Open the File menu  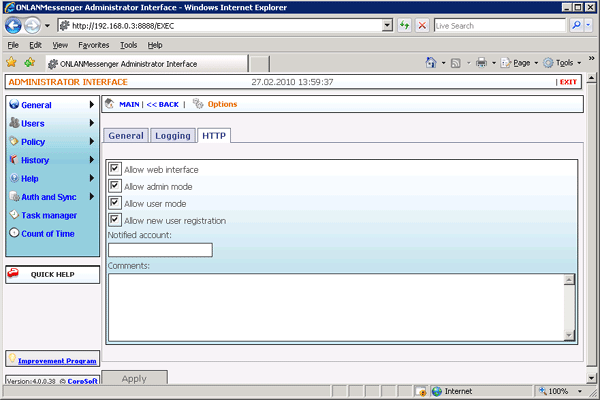click(13, 45)
